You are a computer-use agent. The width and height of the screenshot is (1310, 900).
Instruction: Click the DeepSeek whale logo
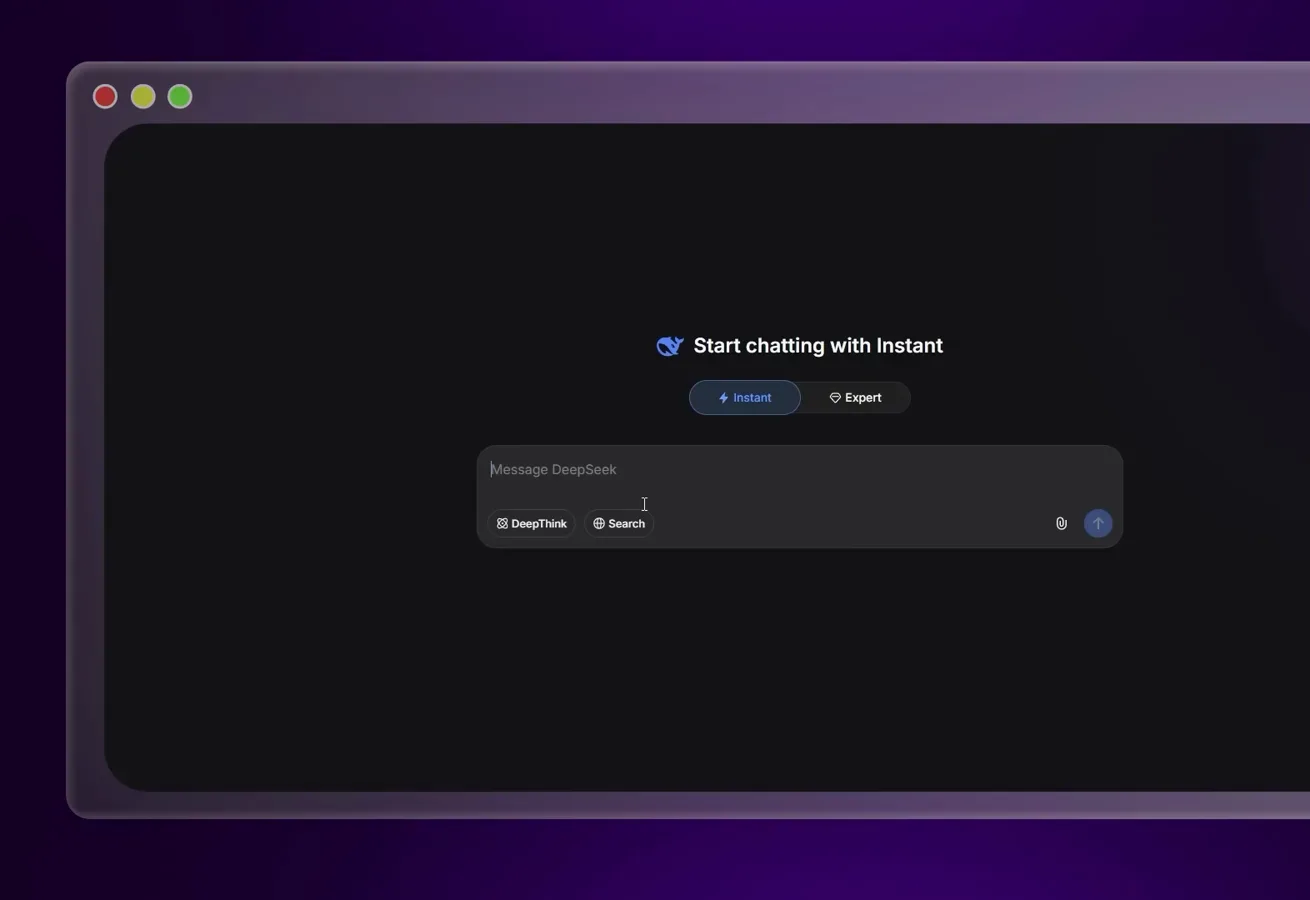[669, 346]
